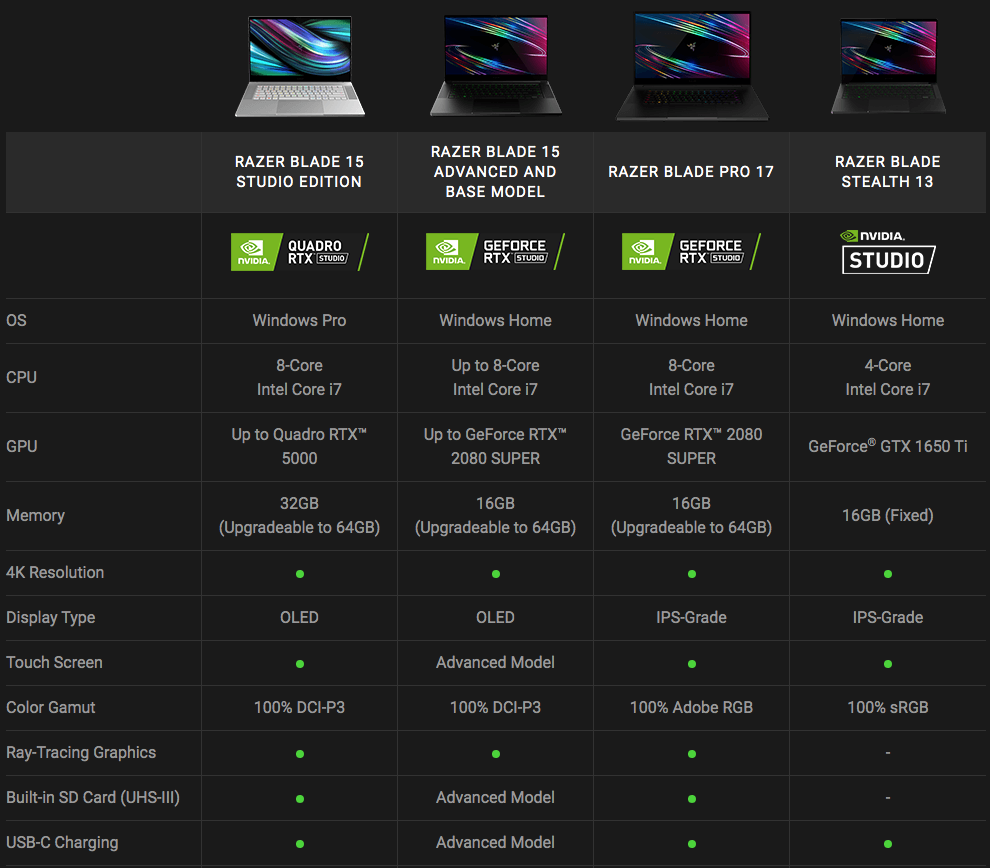The image size is (990, 868).
Task: Click the 4K Resolution green dot for Studio Edition
Action: [x=300, y=574]
